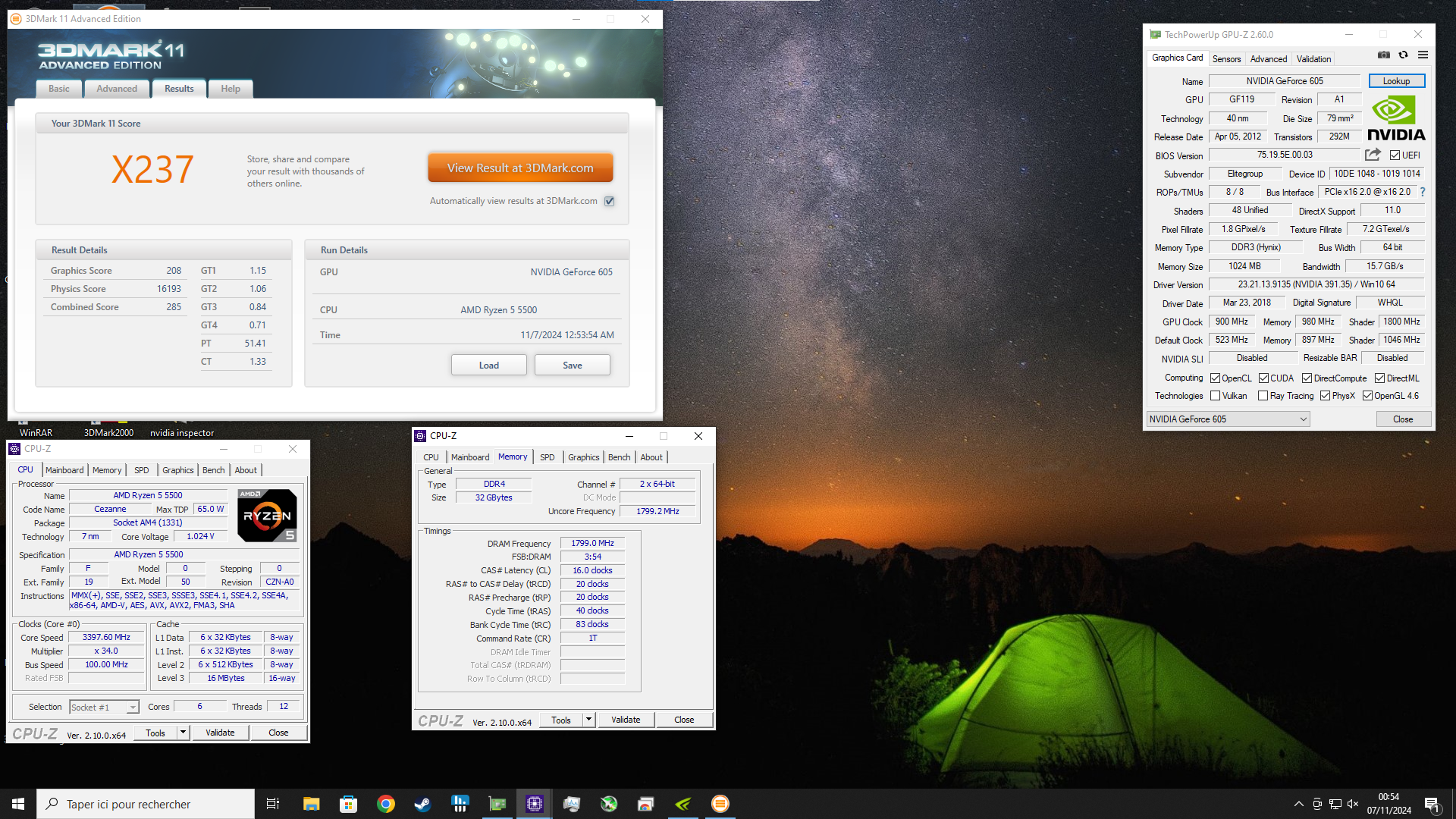The image size is (1456, 819).
Task: Switch to CPU-Z from the taskbar
Action: point(535,804)
